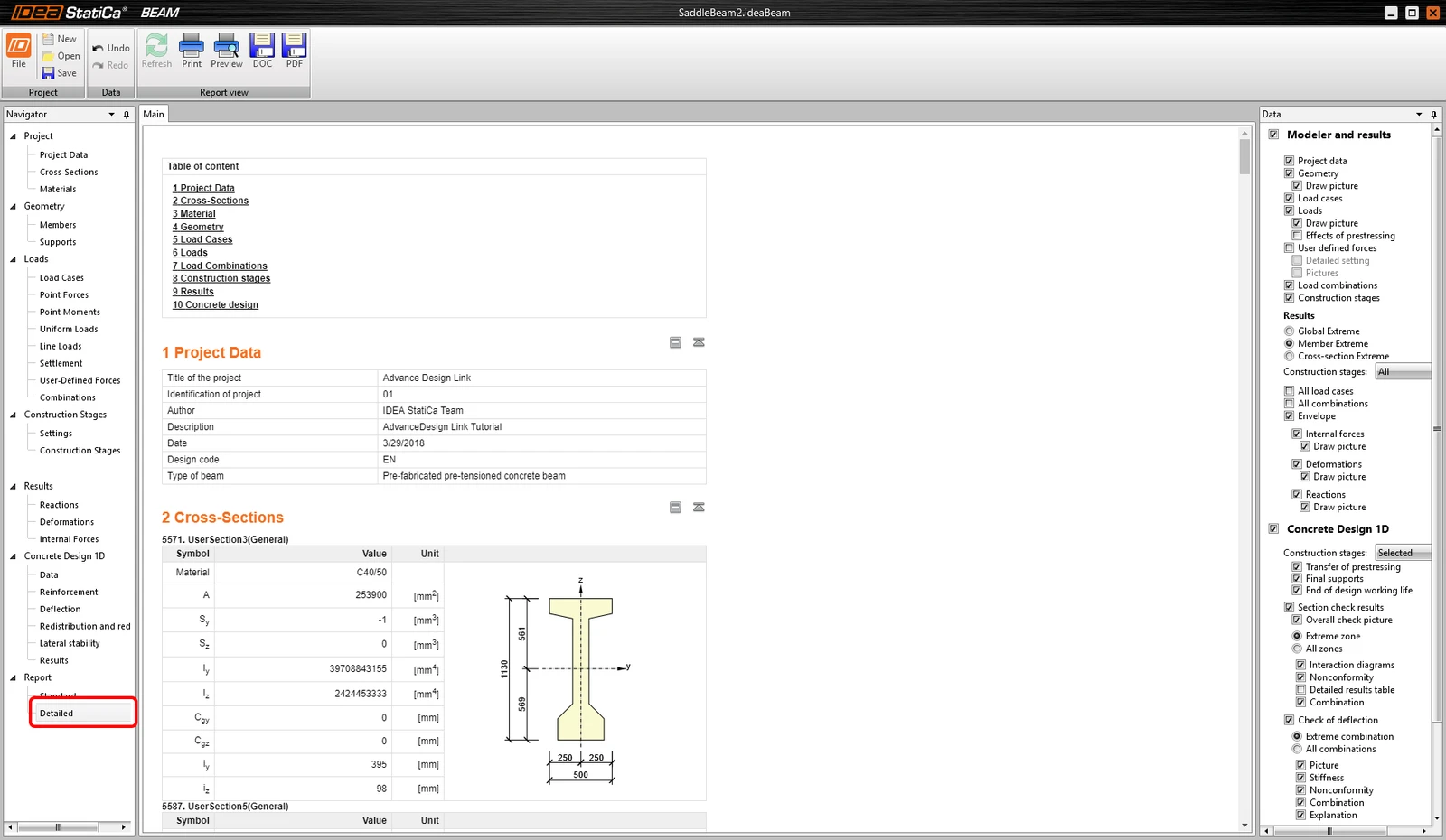Select Cross-section Extreme radio option
Screen dimensions: 1446x840
[x=1289, y=357]
